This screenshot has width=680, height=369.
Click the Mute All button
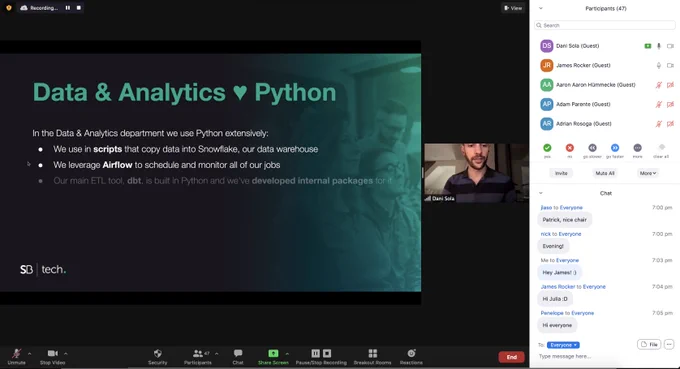coord(605,173)
